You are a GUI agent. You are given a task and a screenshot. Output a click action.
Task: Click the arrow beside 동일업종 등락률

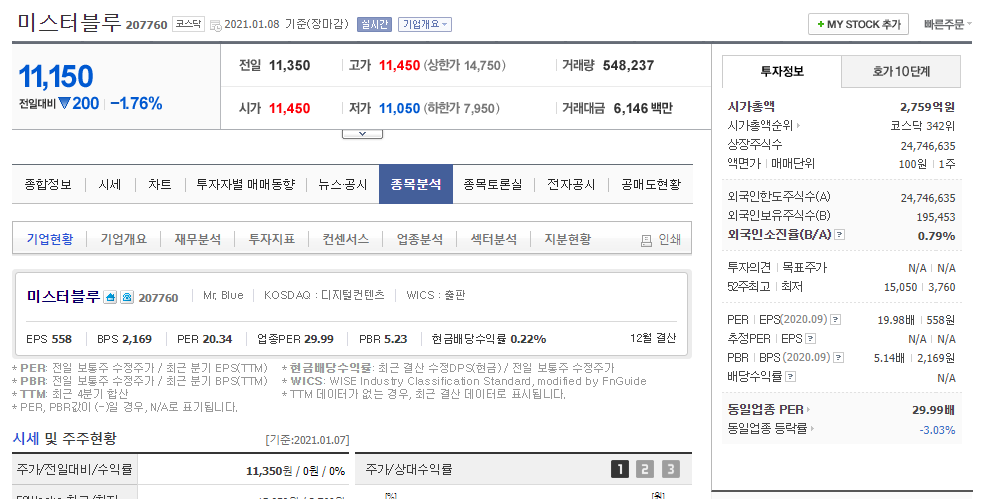[x=812, y=429]
